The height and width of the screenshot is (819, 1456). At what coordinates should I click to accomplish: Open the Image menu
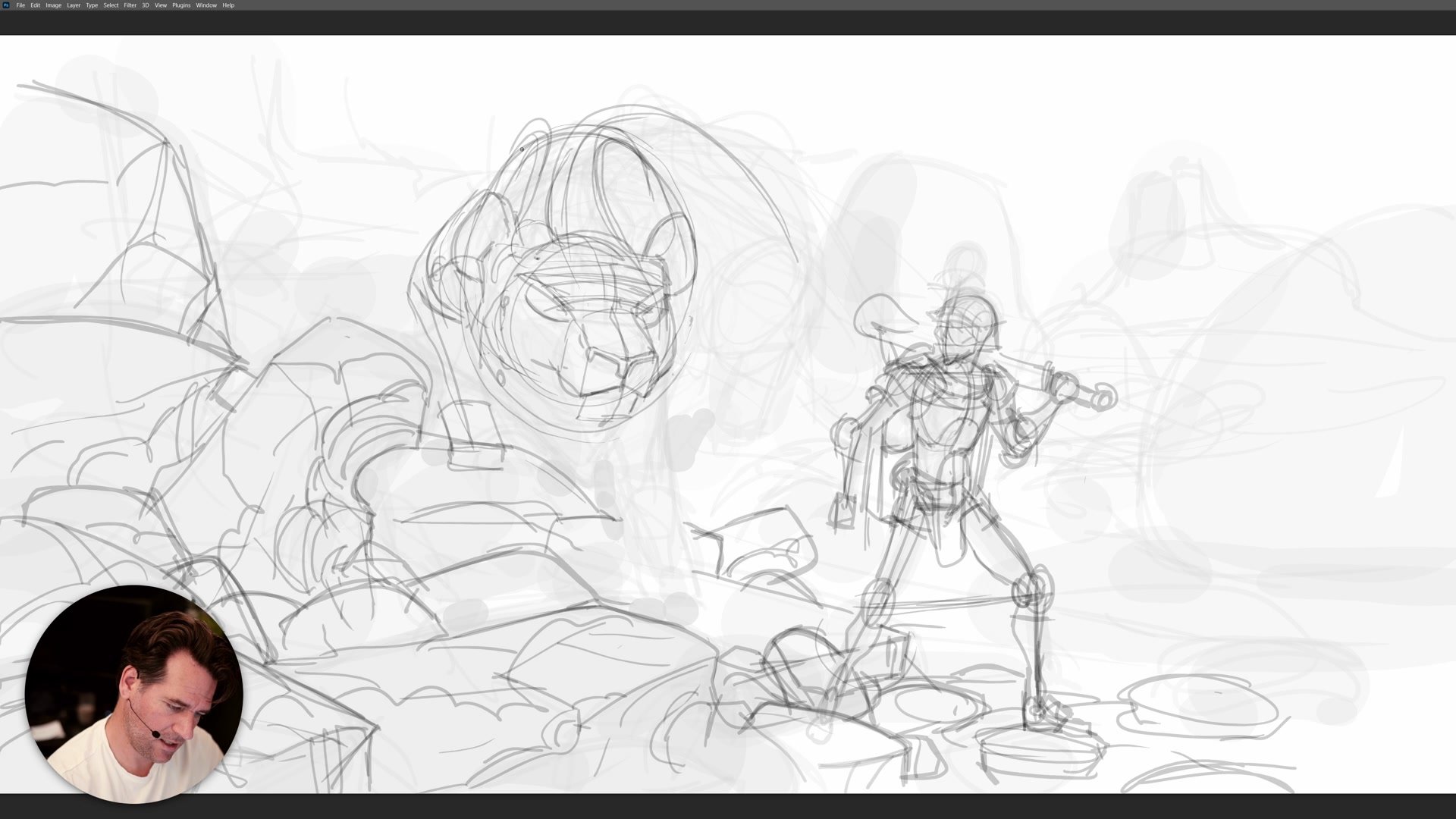coord(53,5)
